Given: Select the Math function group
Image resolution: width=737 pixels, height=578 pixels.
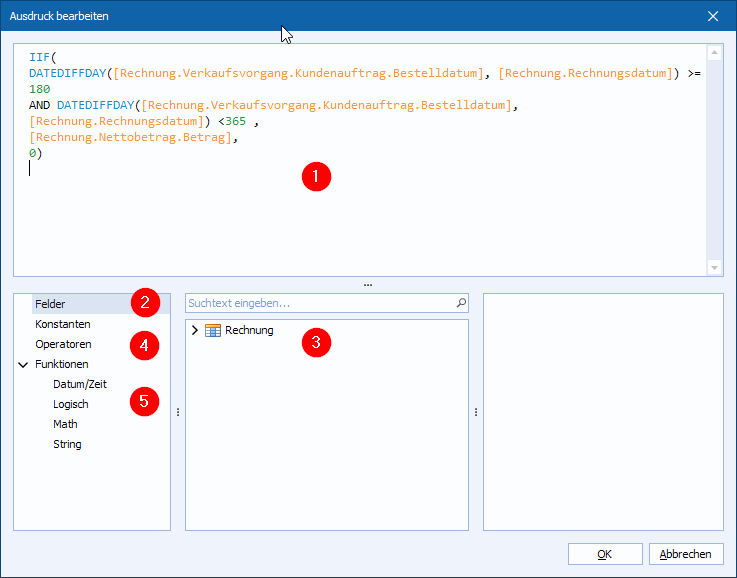Looking at the screenshot, I should 65,424.
